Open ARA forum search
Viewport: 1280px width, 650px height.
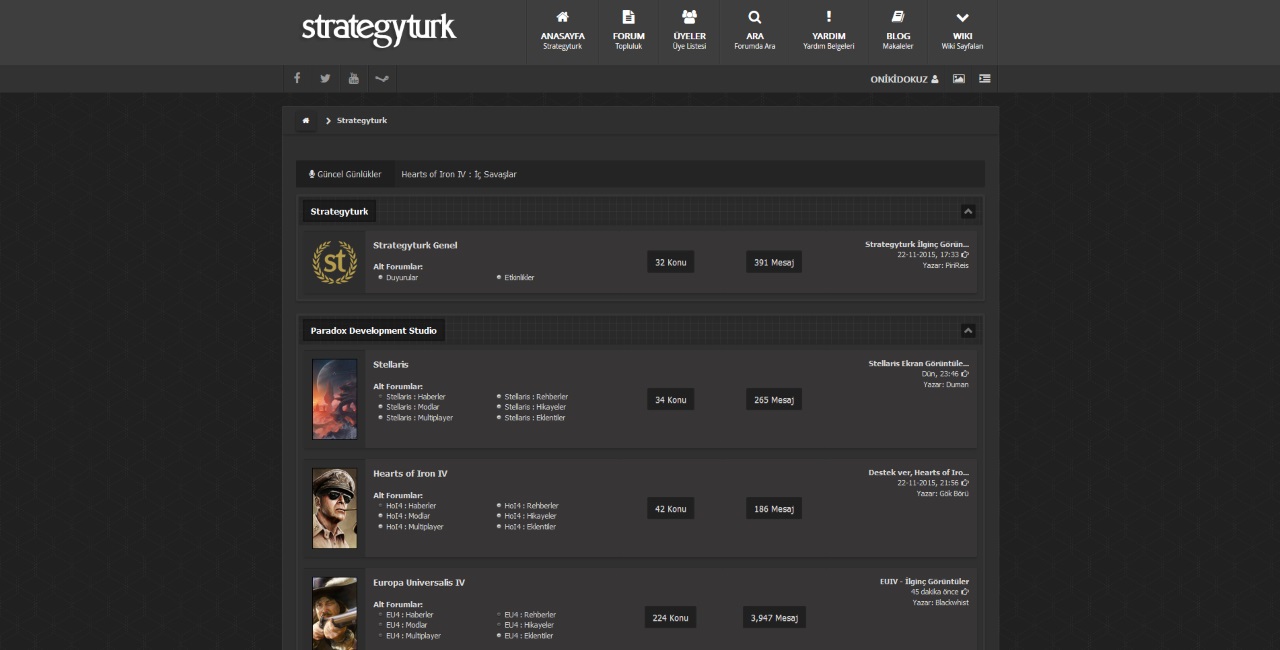coord(755,32)
